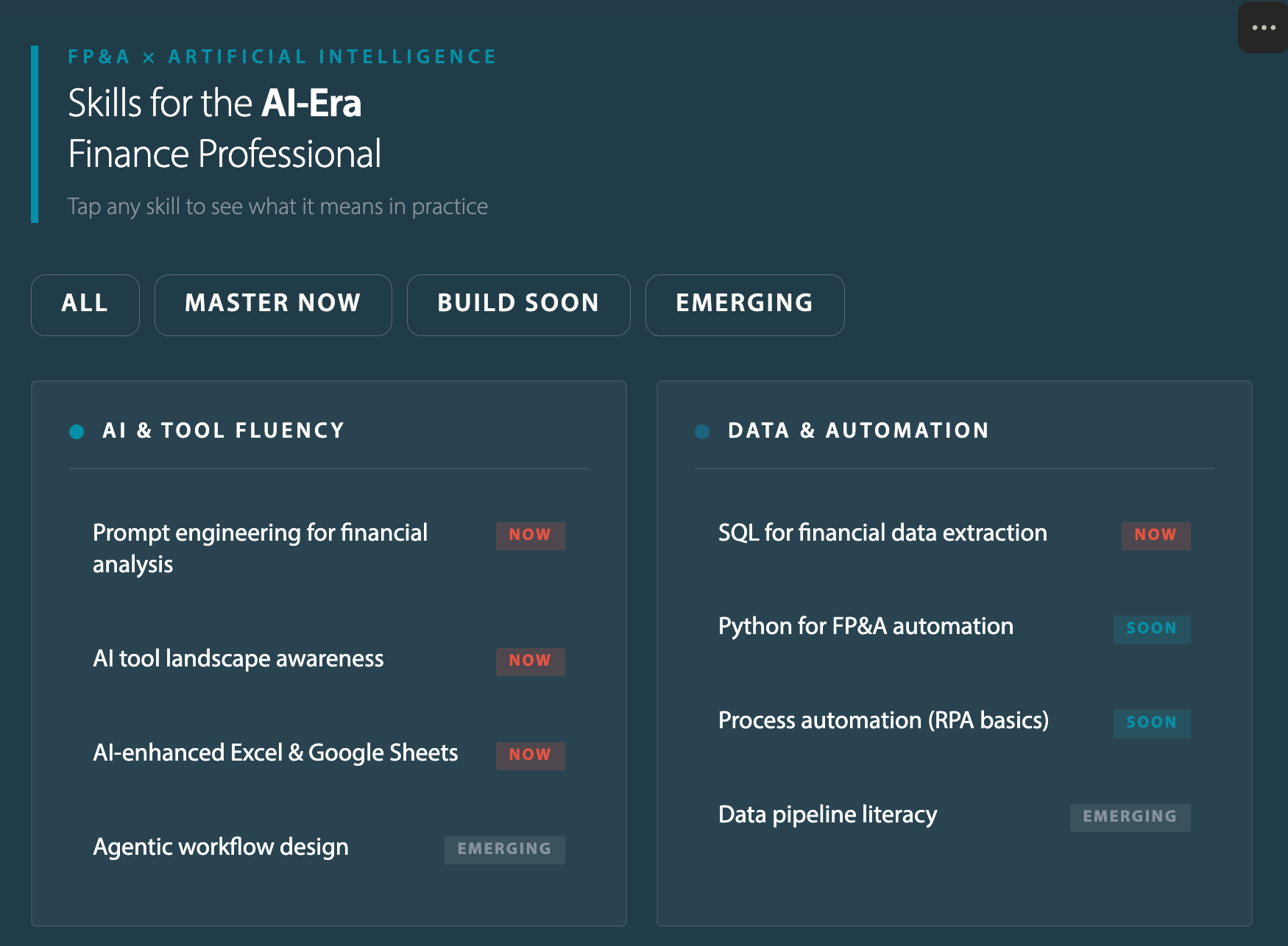Open SQL for financial data extraction
The image size is (1288, 946).
click(882, 533)
